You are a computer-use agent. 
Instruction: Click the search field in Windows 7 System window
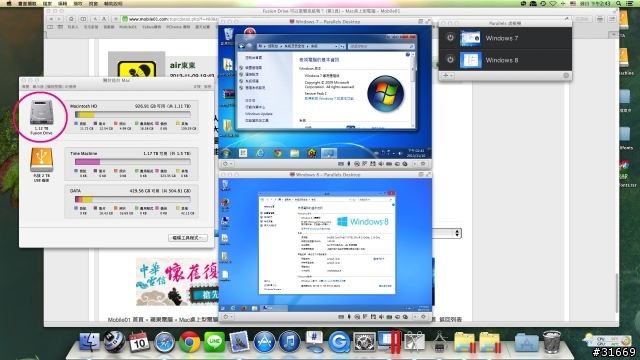point(382,46)
